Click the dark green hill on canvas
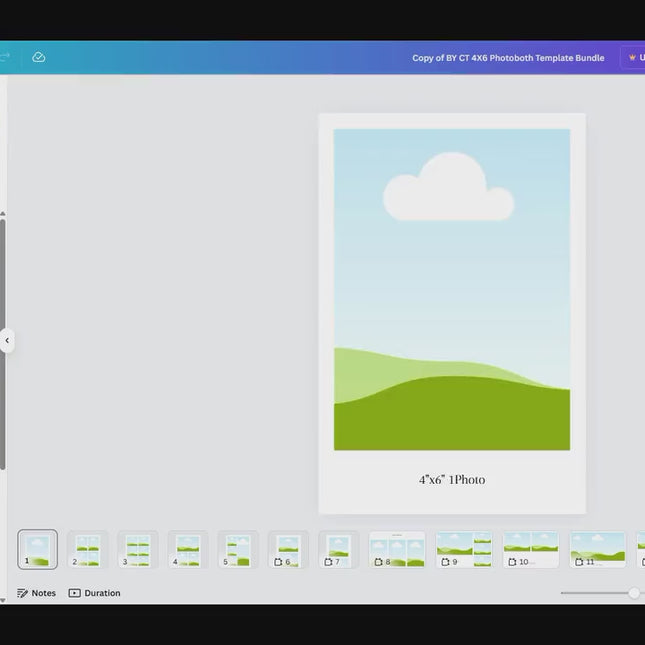The image size is (645, 645). point(452,420)
